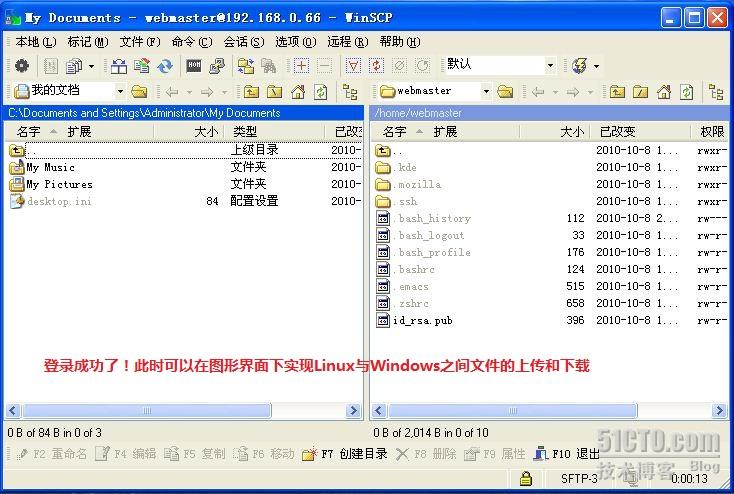Expand remote back history arrow dropdown
The image size is (734, 494).
(x=555, y=92)
